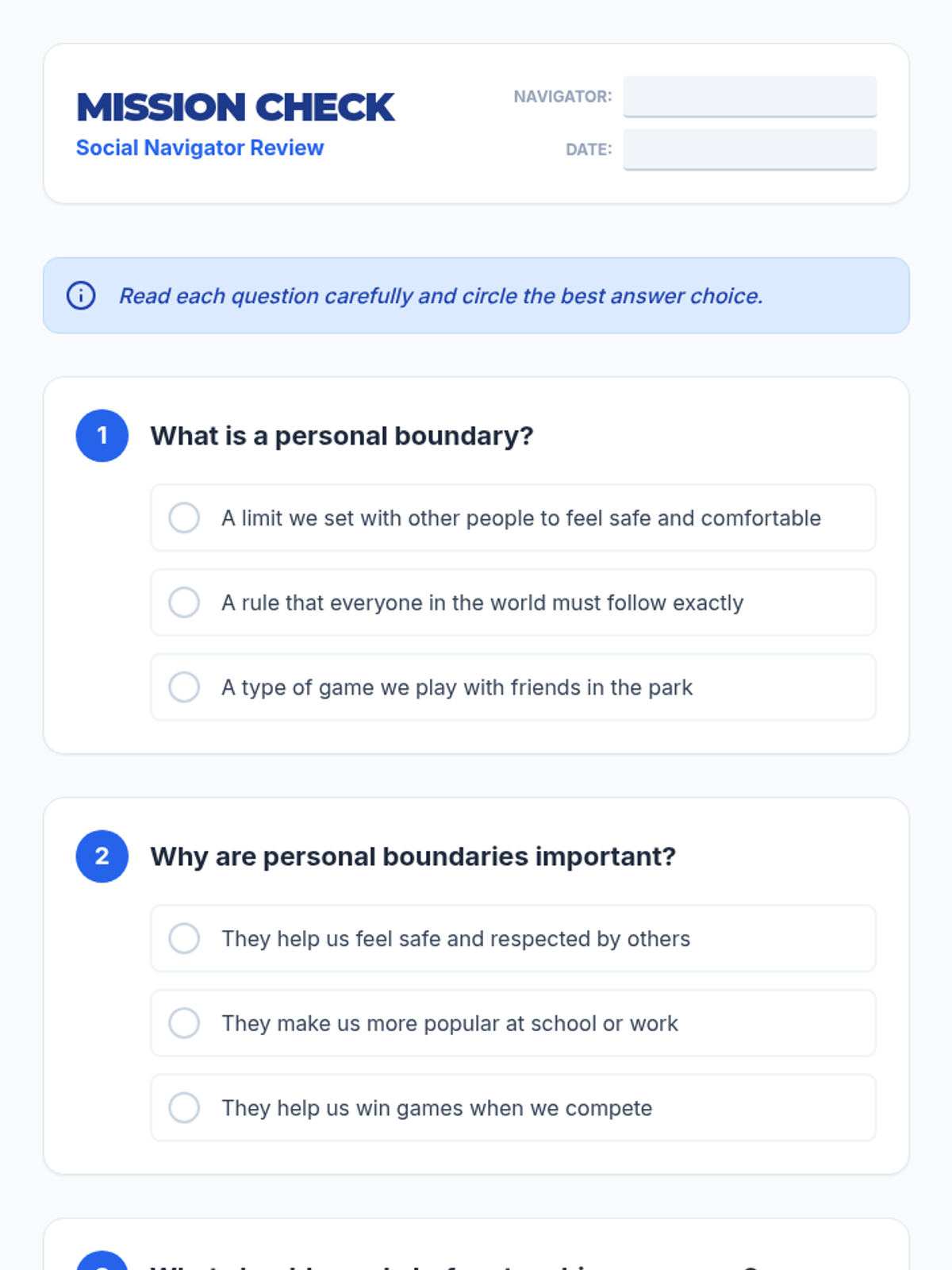
Task: Click the NAVIGATOR label
Action: pyautogui.click(x=562, y=96)
